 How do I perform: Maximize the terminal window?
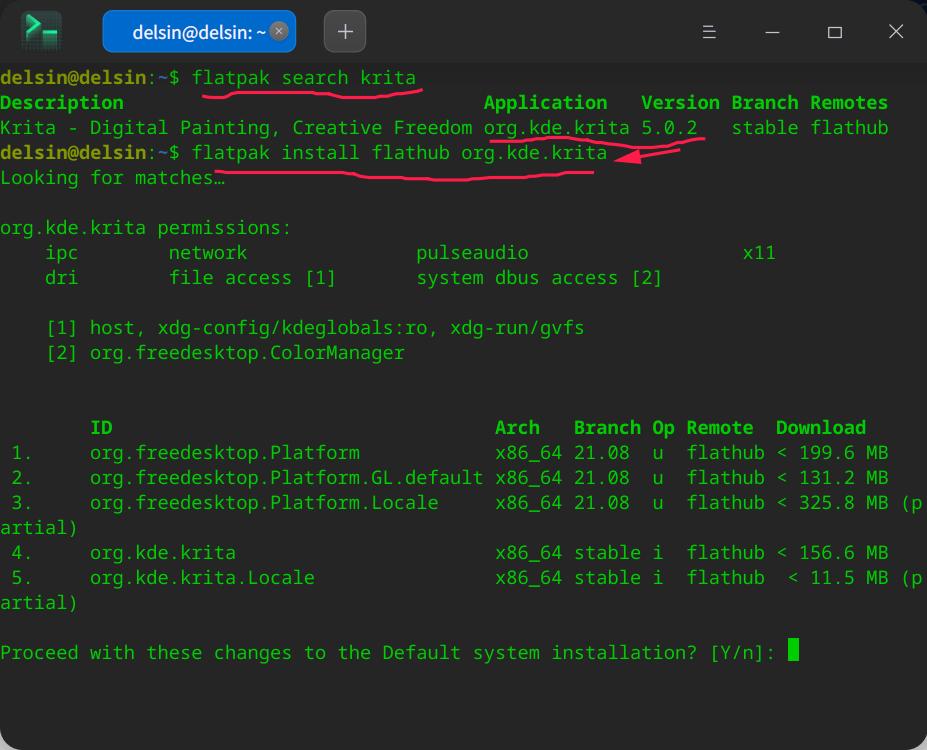coord(835,32)
